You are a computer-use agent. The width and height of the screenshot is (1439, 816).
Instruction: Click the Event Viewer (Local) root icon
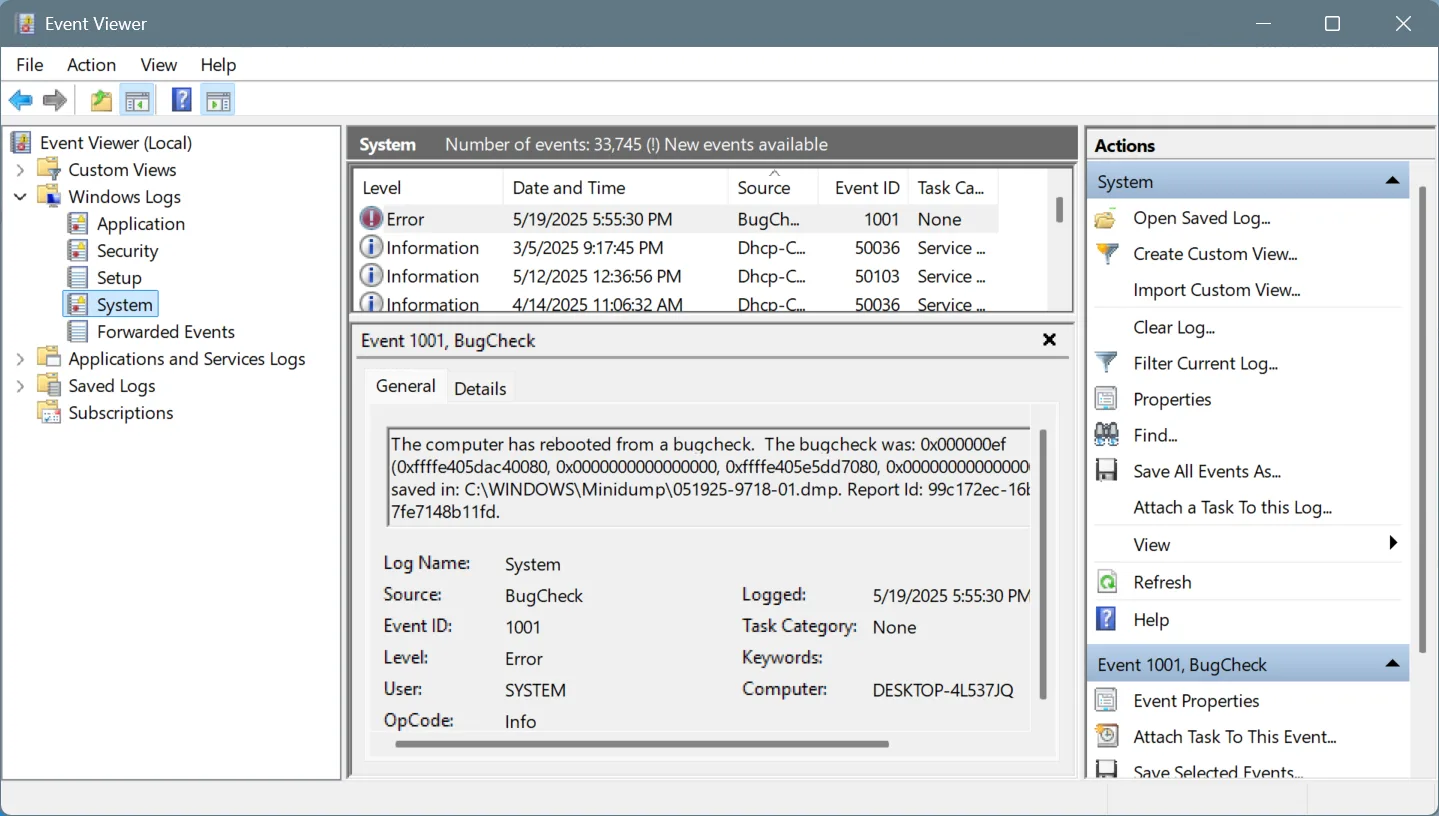pos(22,142)
